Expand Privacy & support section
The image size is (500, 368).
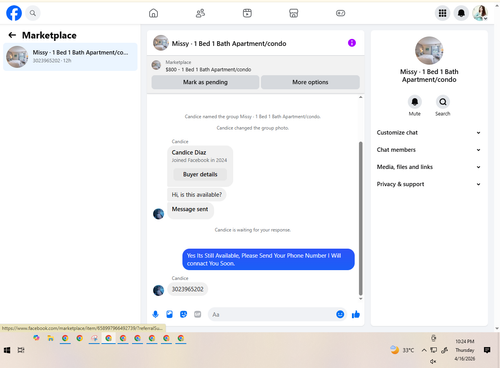pyautogui.click(x=429, y=184)
